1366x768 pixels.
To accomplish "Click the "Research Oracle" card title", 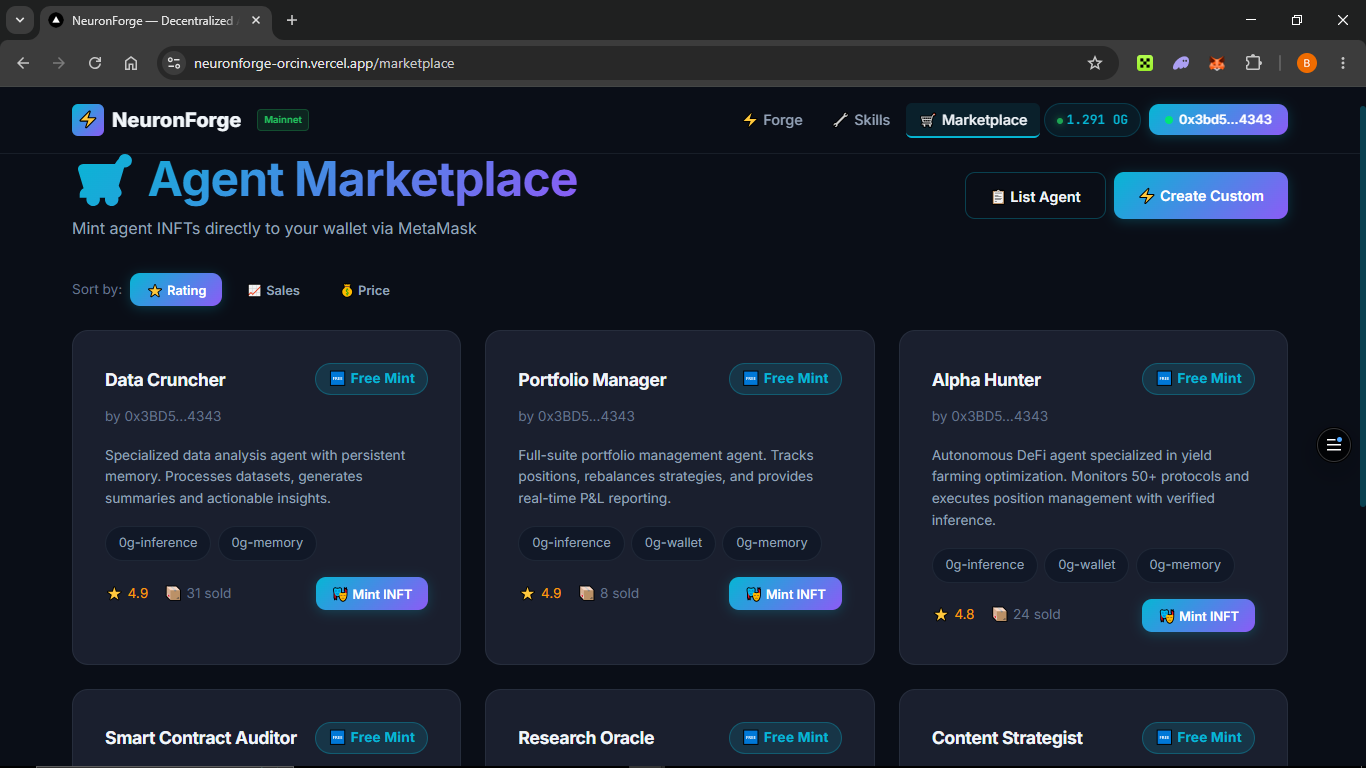I will (x=586, y=738).
